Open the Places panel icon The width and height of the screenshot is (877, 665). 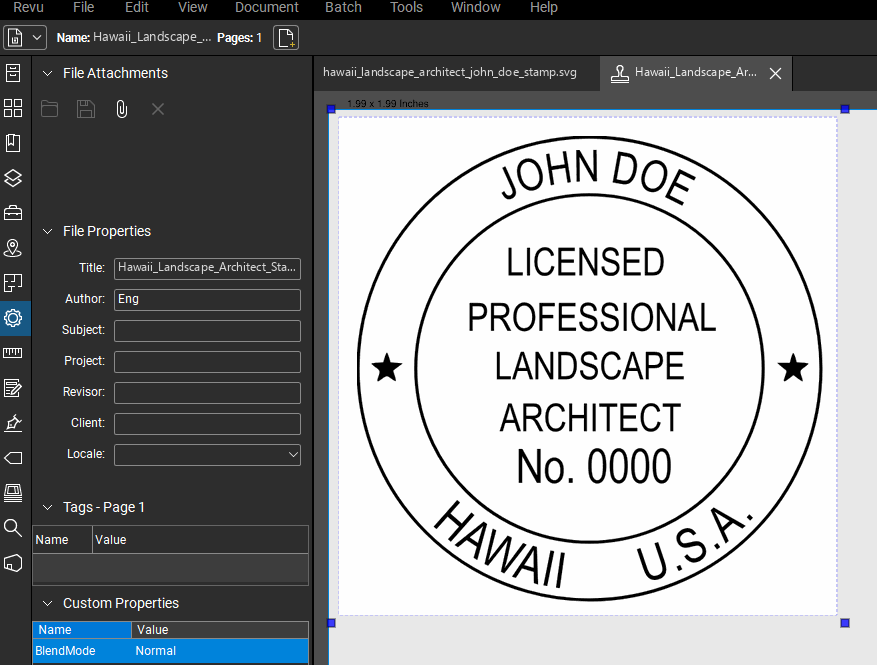[x=13, y=248]
